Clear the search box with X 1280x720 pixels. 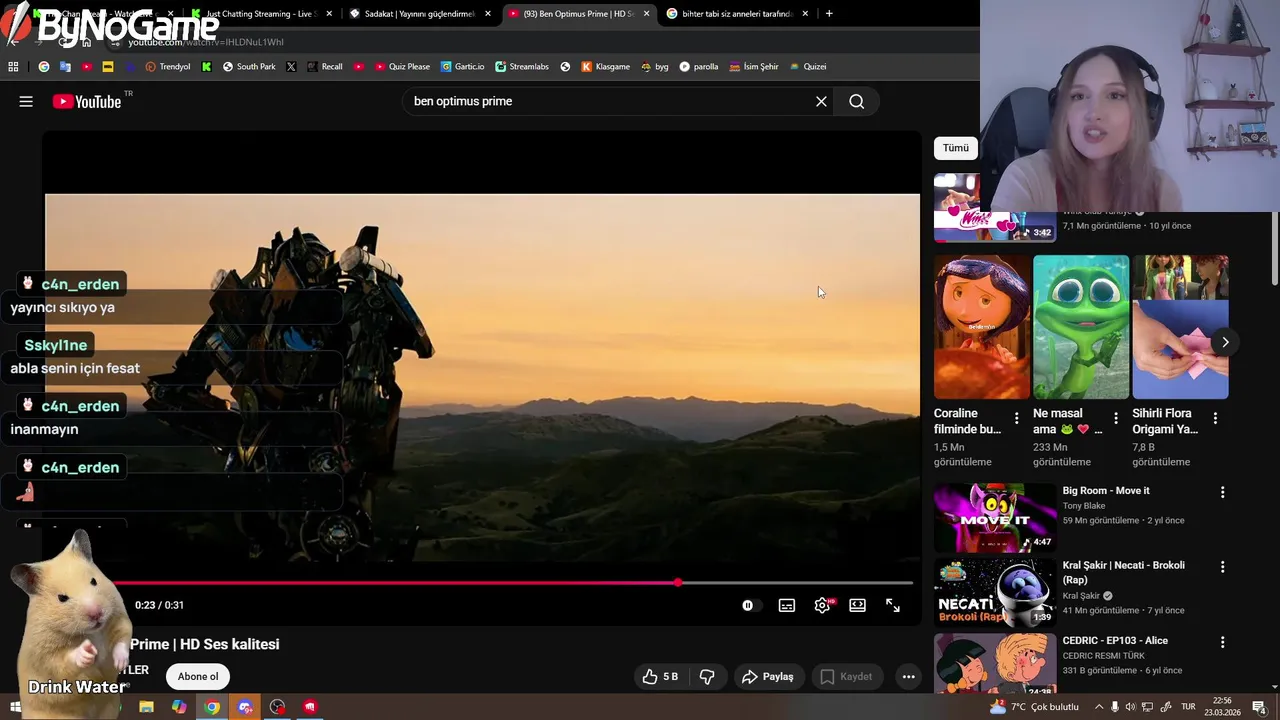coord(821,101)
